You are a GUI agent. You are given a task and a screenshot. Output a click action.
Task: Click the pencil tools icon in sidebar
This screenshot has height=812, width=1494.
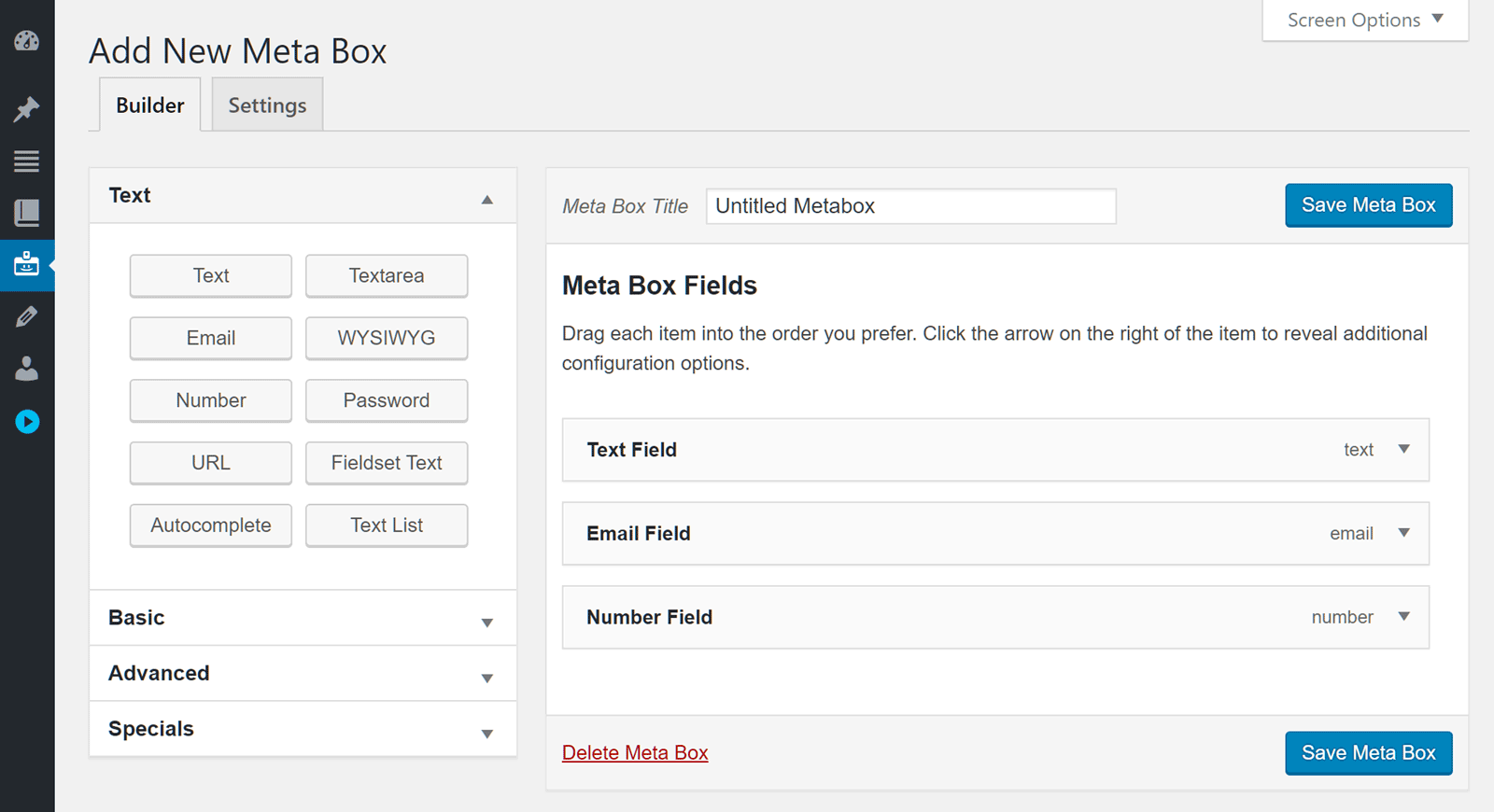26,317
